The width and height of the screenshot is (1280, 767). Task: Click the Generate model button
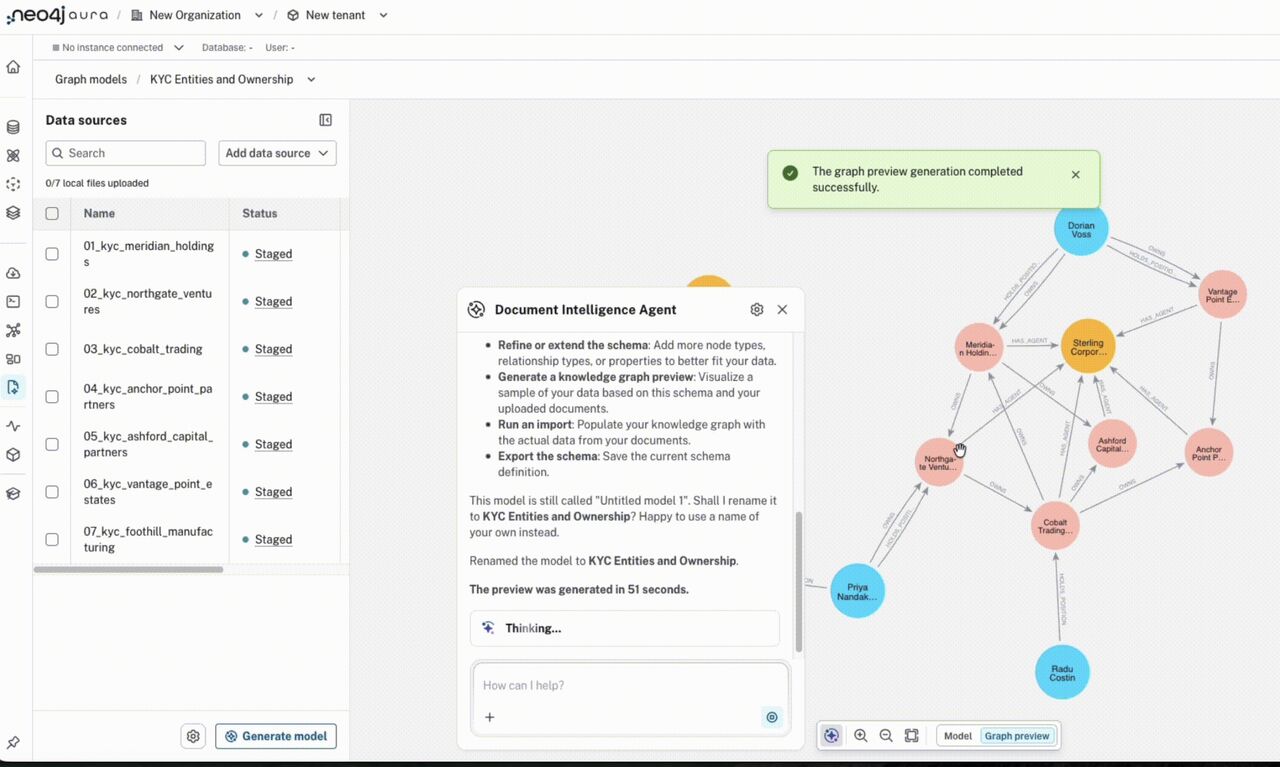coord(276,736)
